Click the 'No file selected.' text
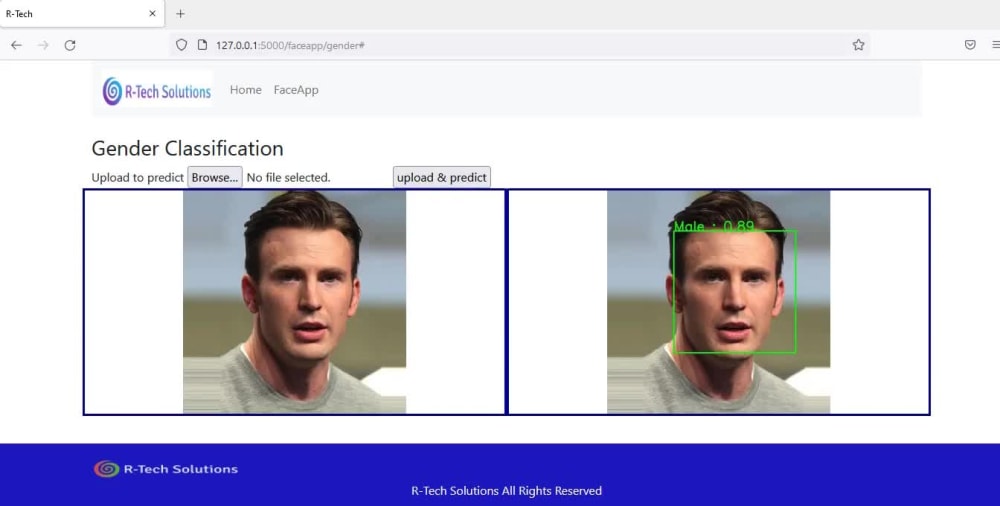 point(288,177)
